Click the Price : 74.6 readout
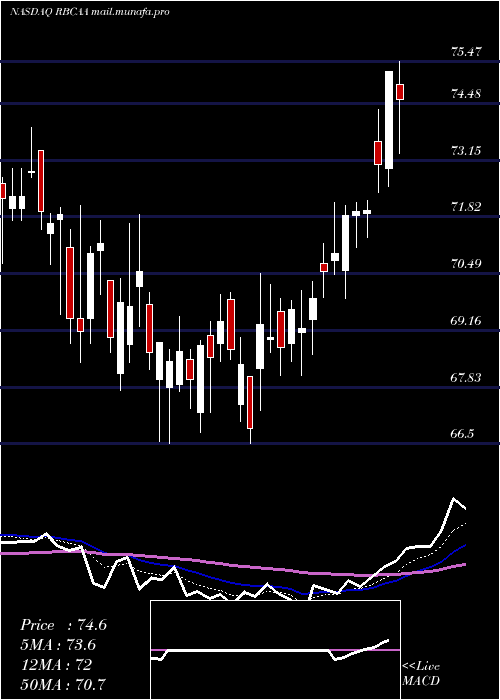This screenshot has height=700, width=500. [63, 625]
